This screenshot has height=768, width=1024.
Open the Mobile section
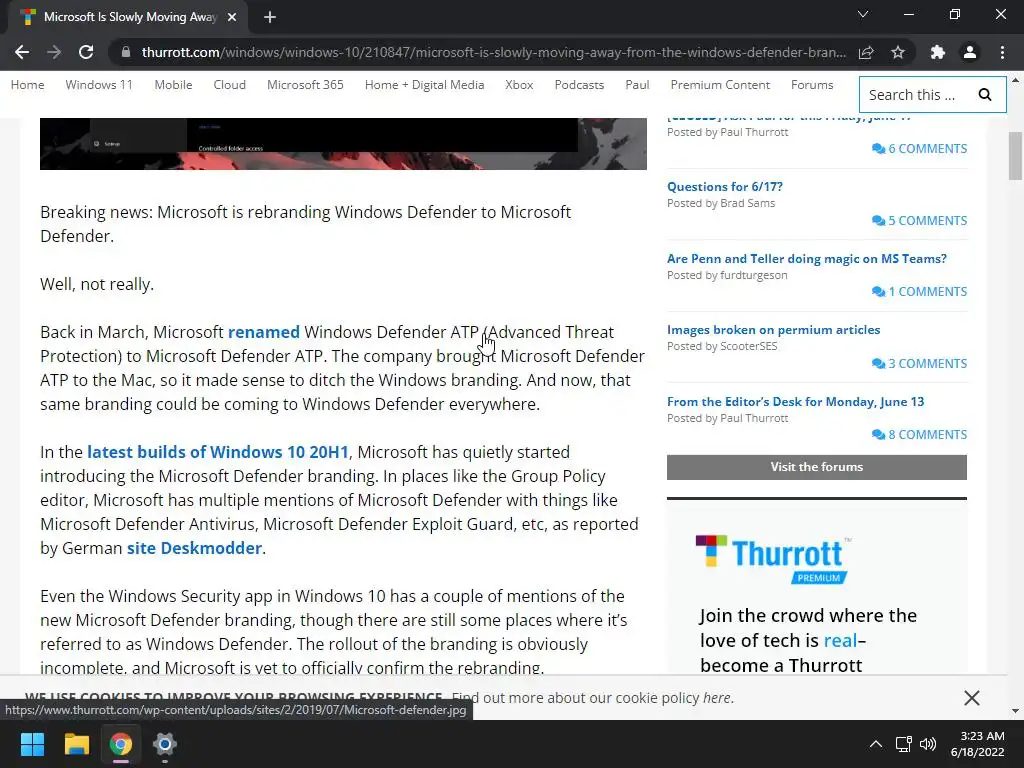click(x=173, y=85)
